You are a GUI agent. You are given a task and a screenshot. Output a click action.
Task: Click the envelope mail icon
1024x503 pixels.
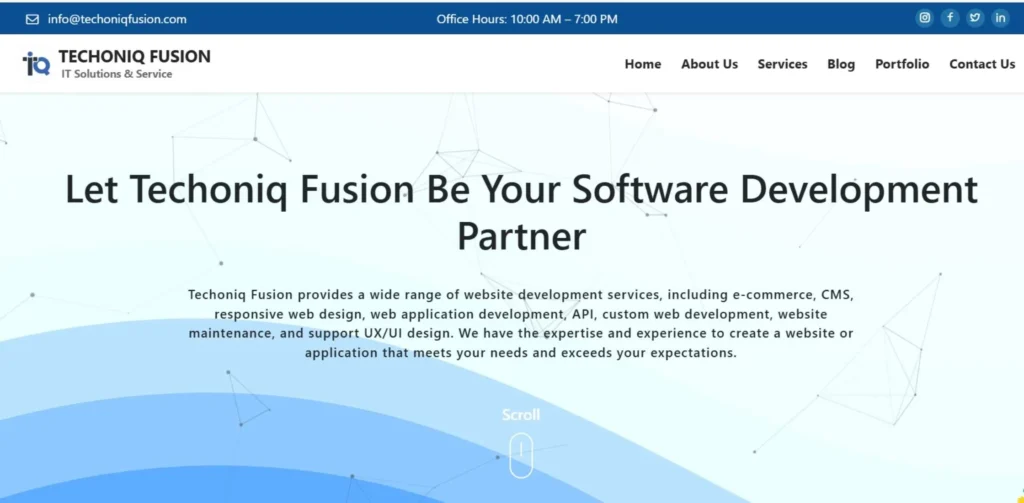point(32,19)
